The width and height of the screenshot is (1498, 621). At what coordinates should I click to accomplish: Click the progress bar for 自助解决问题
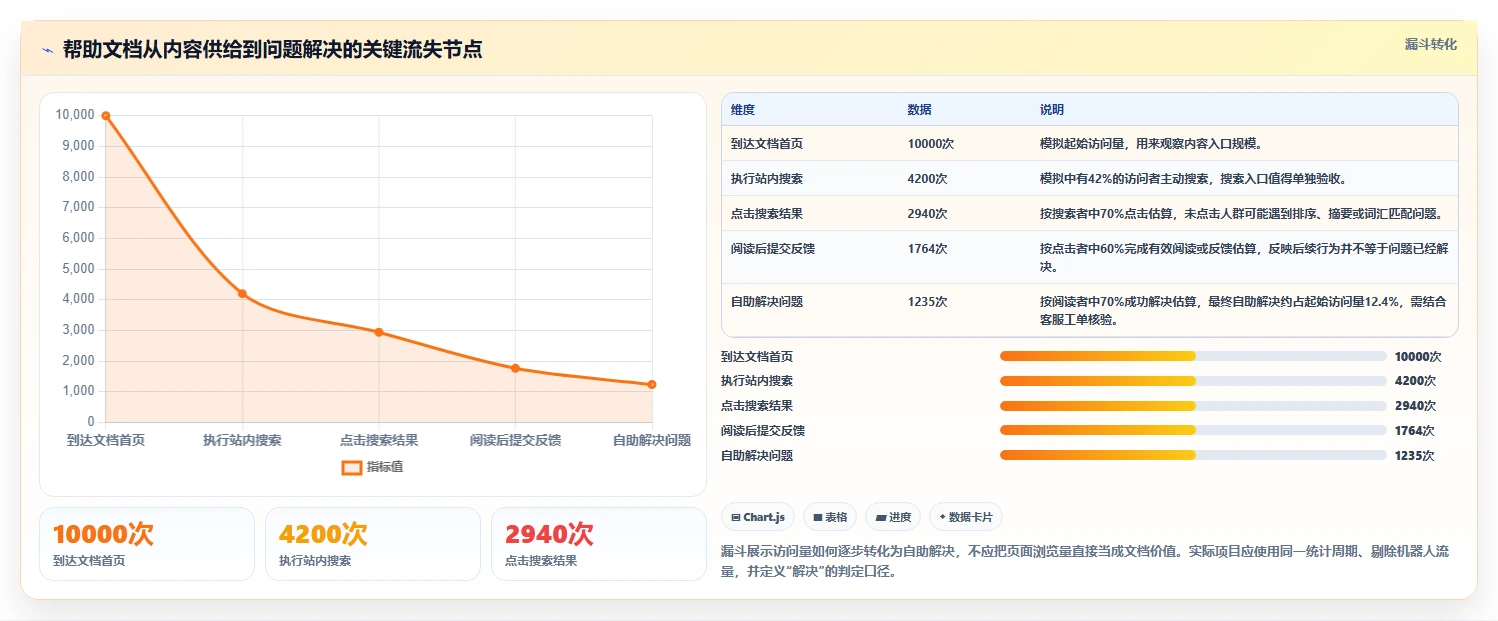pos(1193,455)
